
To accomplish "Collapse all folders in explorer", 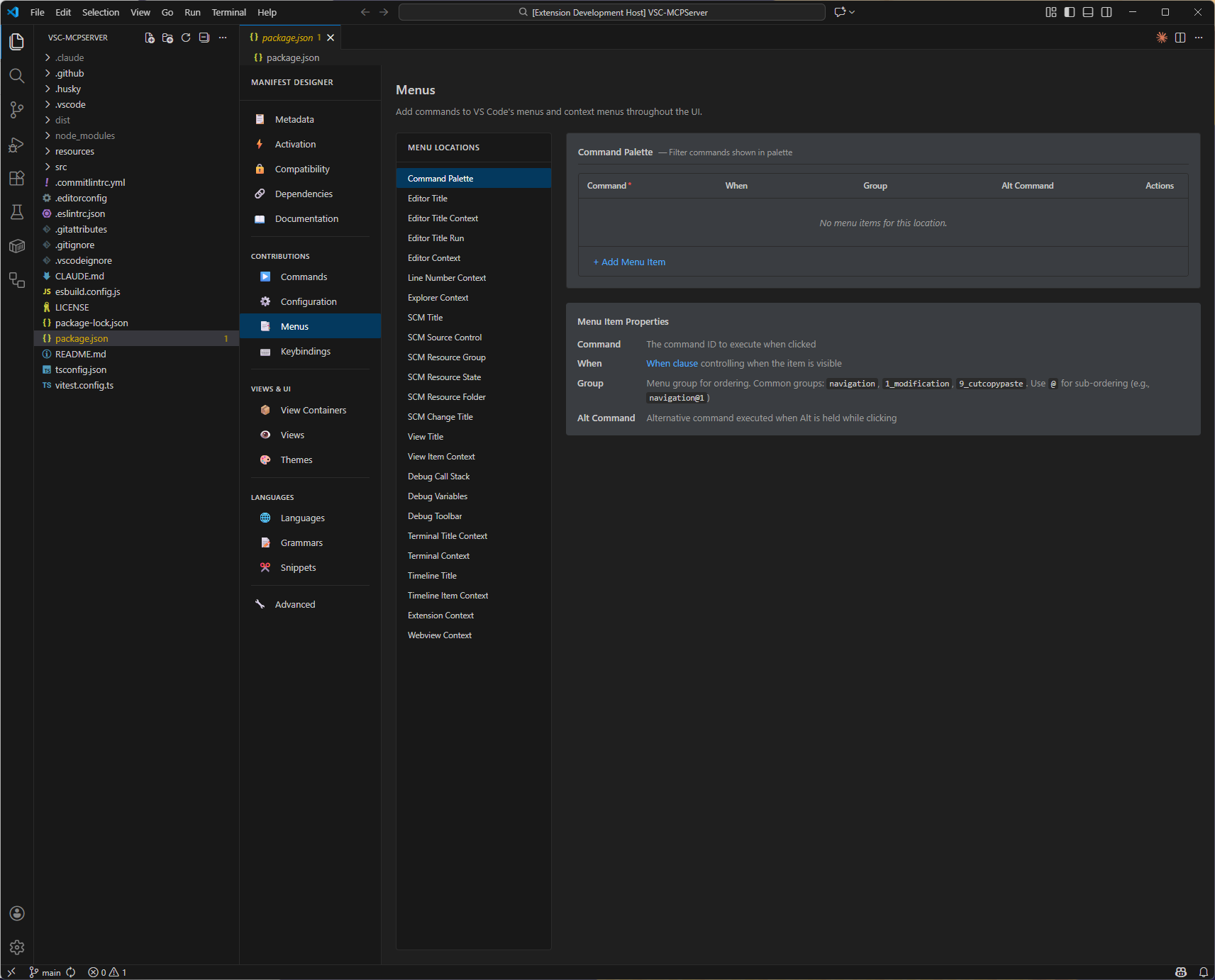I will [x=204, y=38].
